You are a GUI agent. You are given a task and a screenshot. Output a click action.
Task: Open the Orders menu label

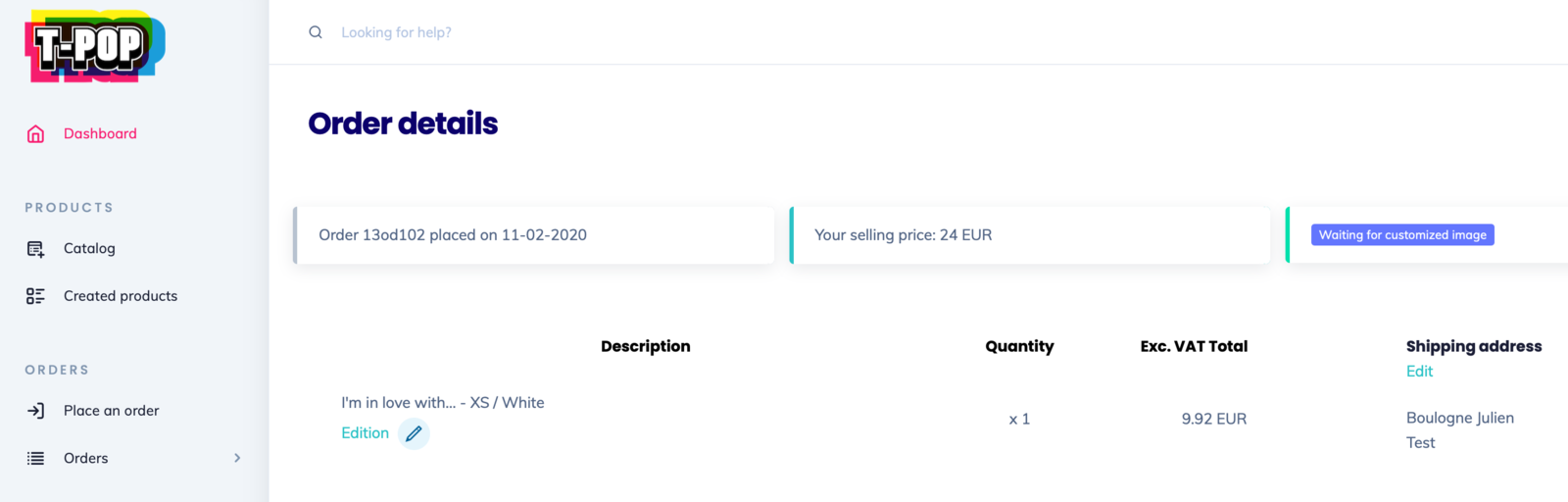86,458
